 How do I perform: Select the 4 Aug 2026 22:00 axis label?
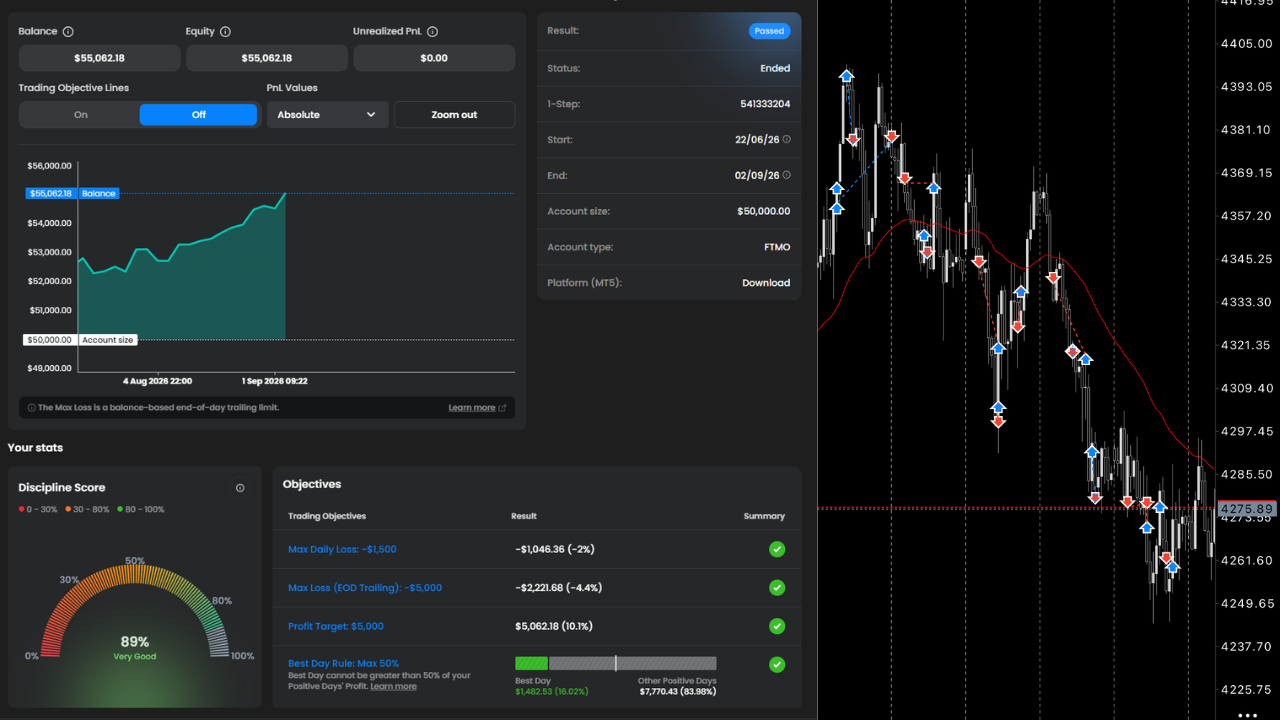157,381
